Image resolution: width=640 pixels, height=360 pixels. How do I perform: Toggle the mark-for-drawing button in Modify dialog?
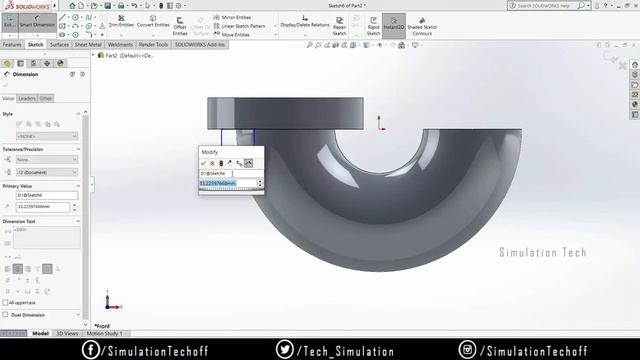pyautogui.click(x=249, y=163)
